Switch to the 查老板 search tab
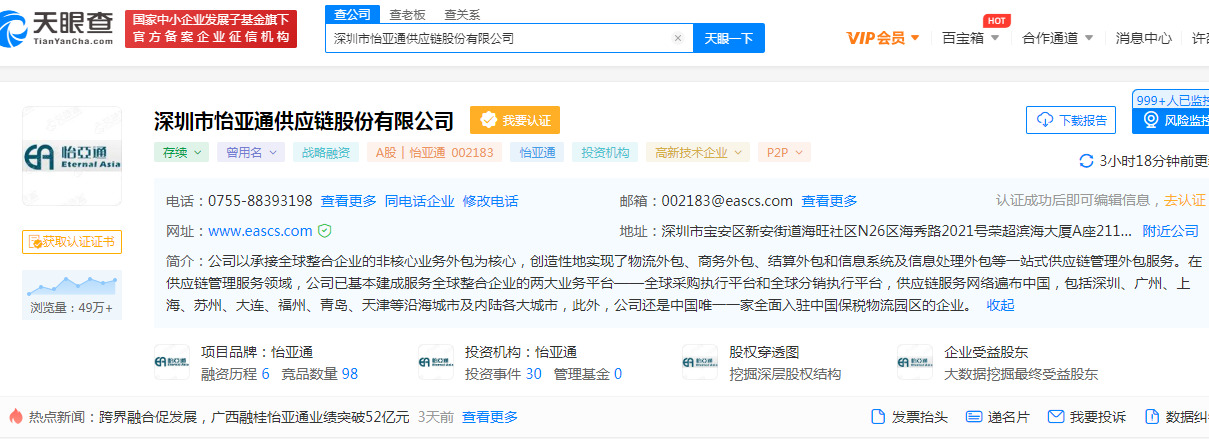 point(407,14)
